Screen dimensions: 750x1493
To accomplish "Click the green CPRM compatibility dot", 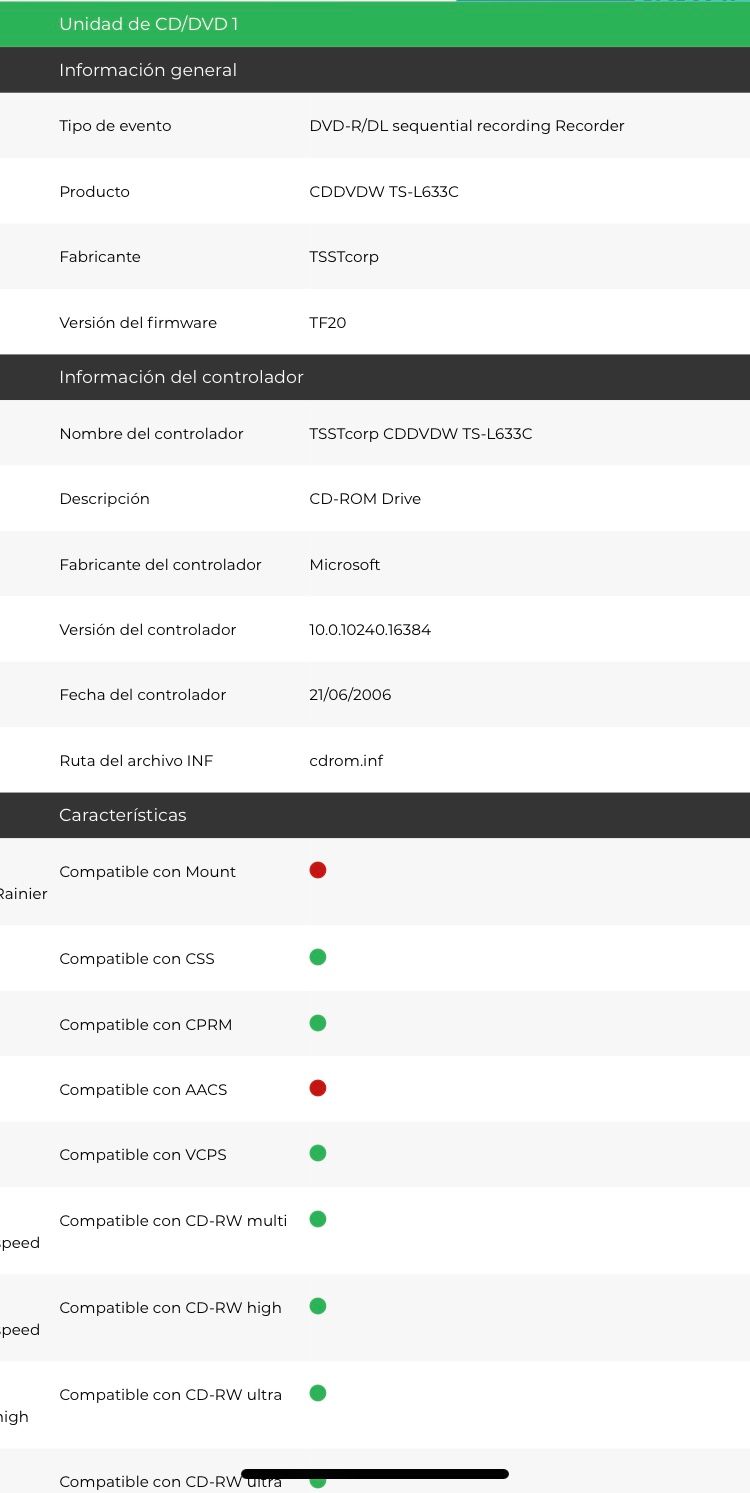I will click(x=318, y=1023).
